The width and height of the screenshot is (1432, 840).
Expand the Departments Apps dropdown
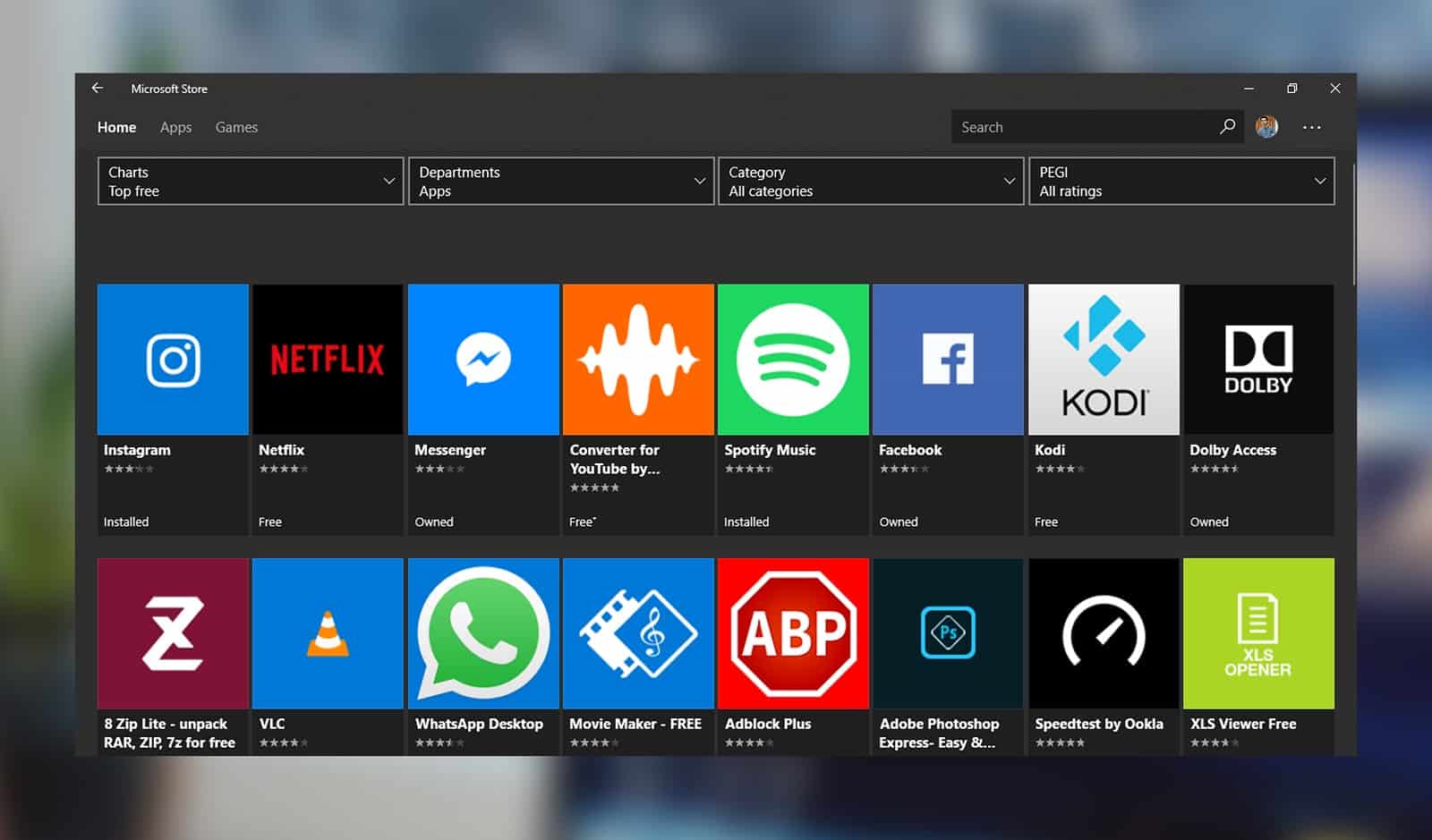[561, 181]
